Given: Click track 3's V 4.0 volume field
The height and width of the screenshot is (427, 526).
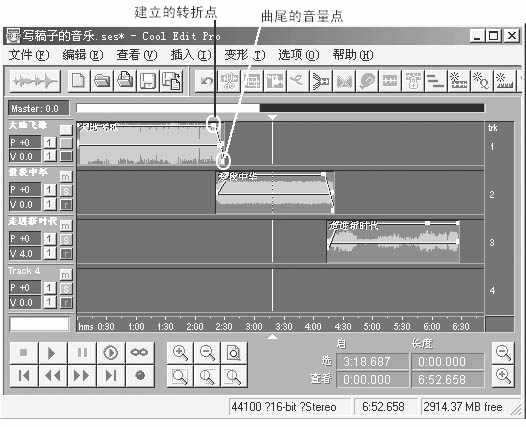Looking at the screenshot, I should point(25,254).
